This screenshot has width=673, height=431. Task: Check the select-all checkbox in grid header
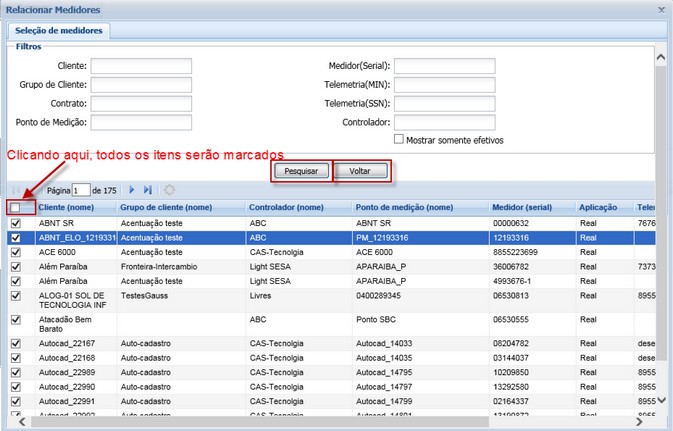(15, 207)
